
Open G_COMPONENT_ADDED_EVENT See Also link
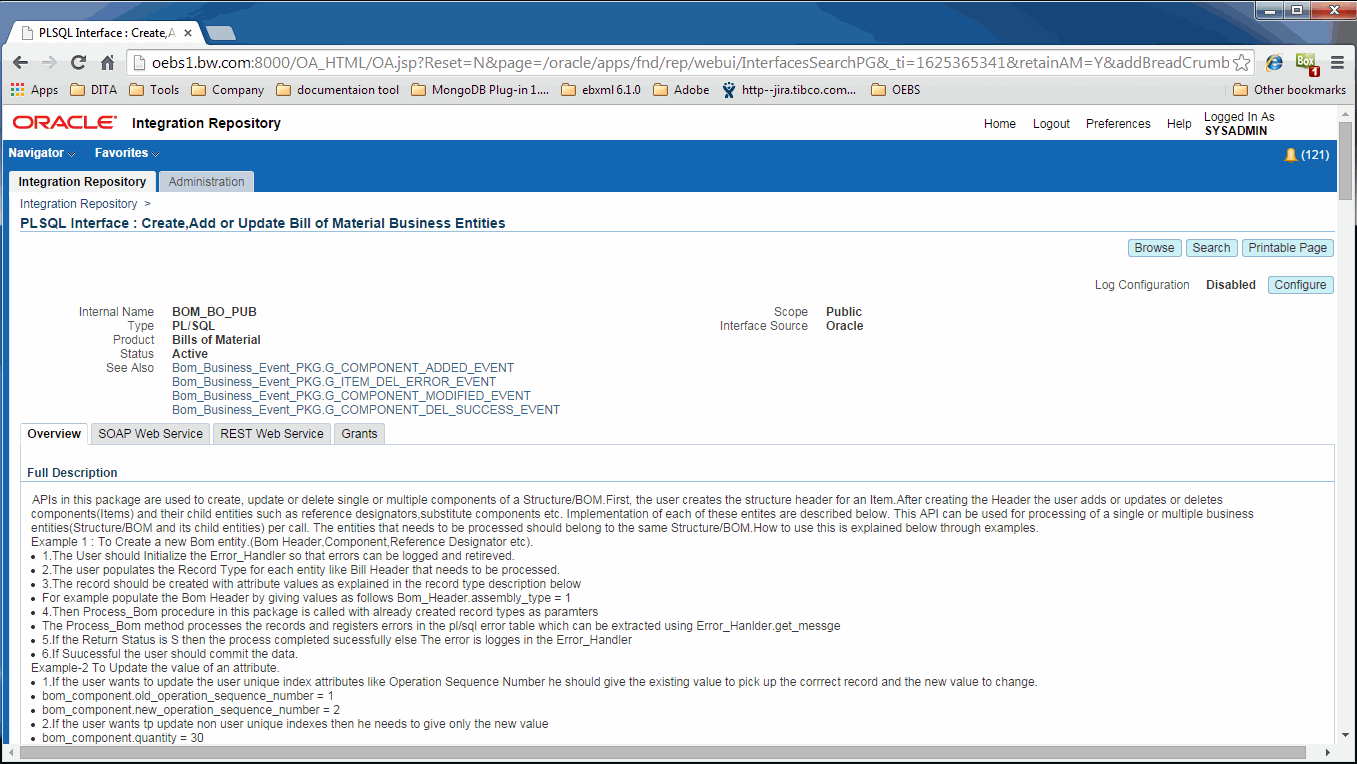click(343, 368)
